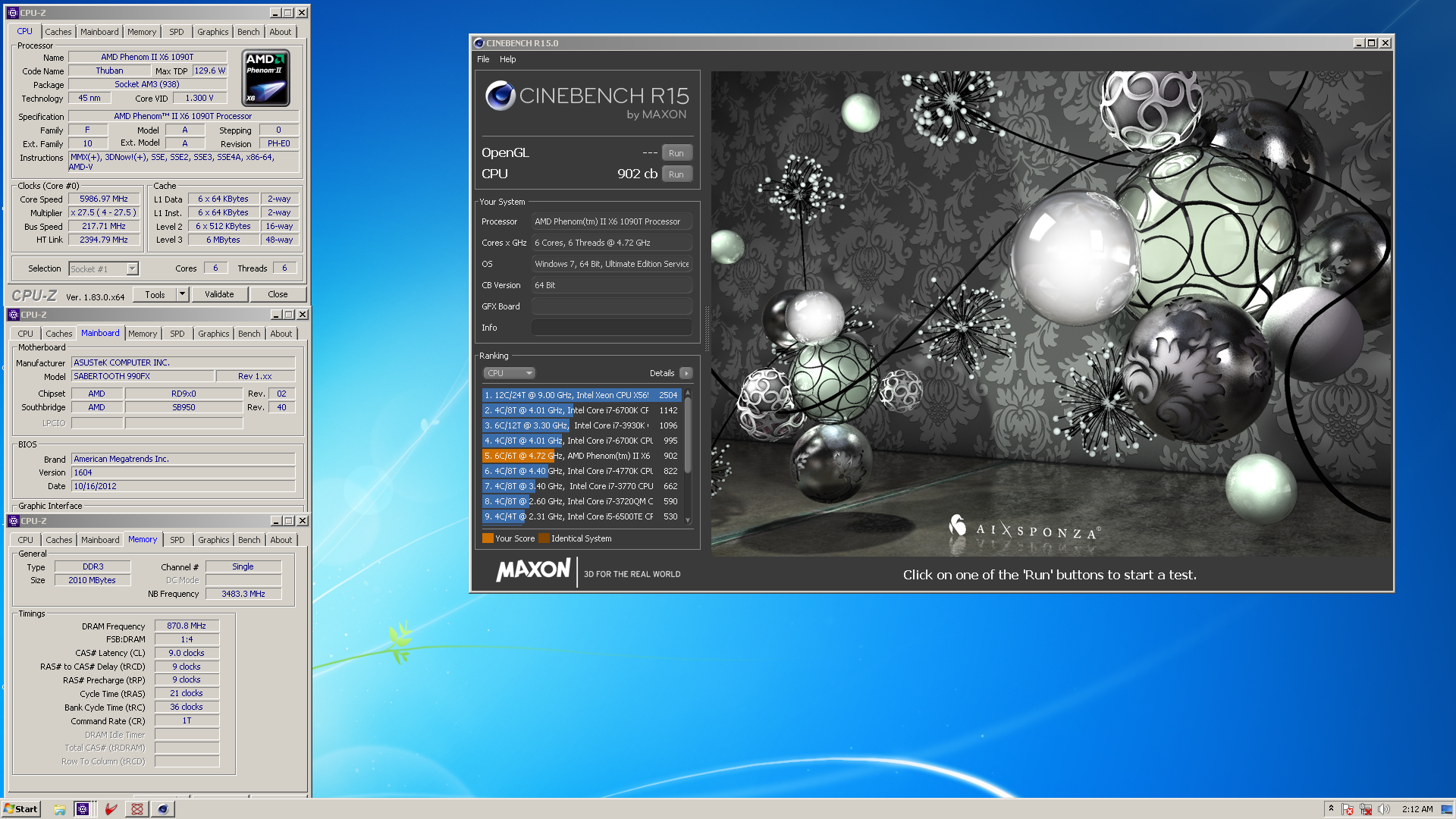Select ranking row 5 AMD Phenom II 902
The height and width of the screenshot is (819, 1456).
click(x=582, y=456)
